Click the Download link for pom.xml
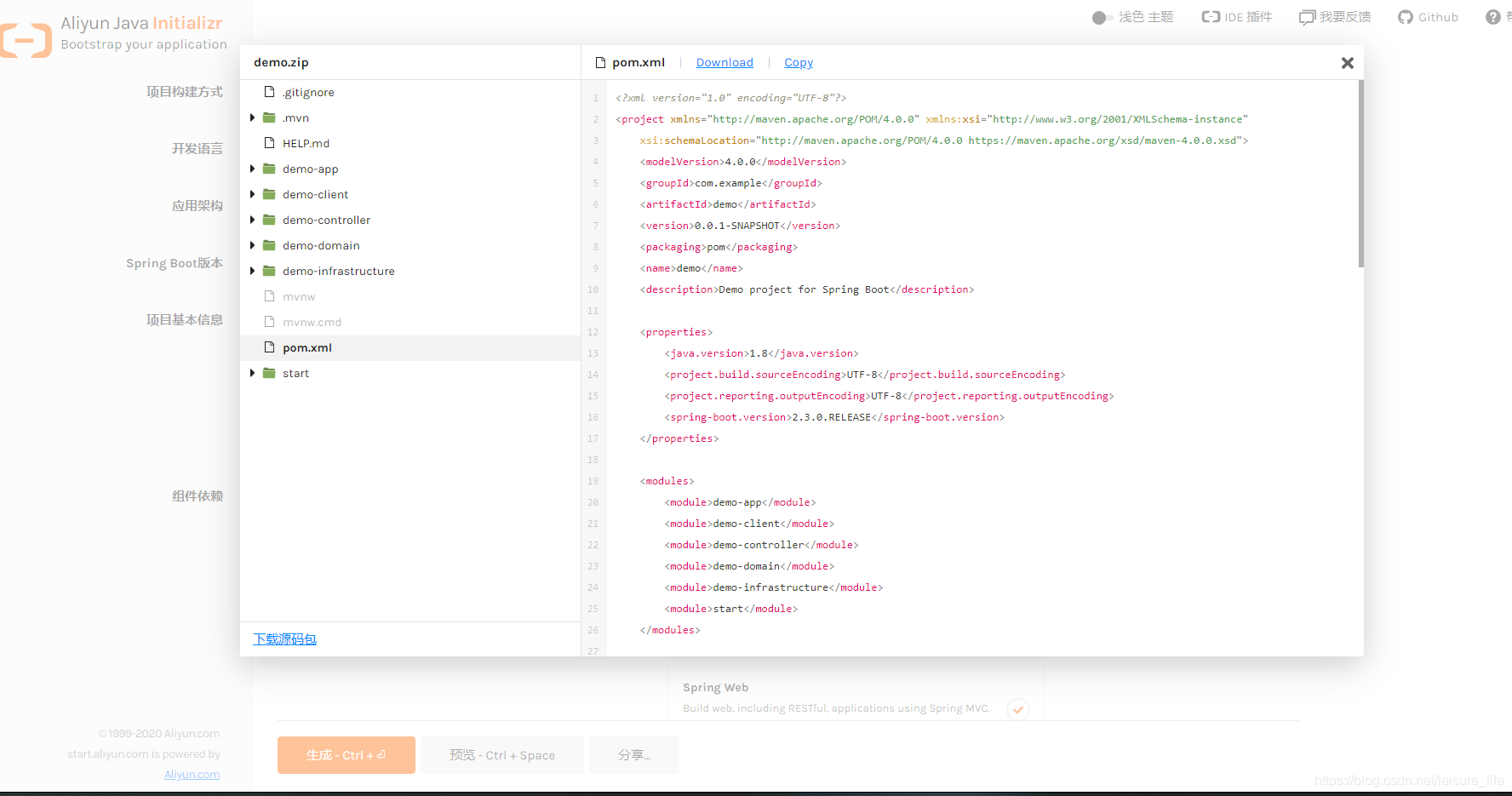 724,63
